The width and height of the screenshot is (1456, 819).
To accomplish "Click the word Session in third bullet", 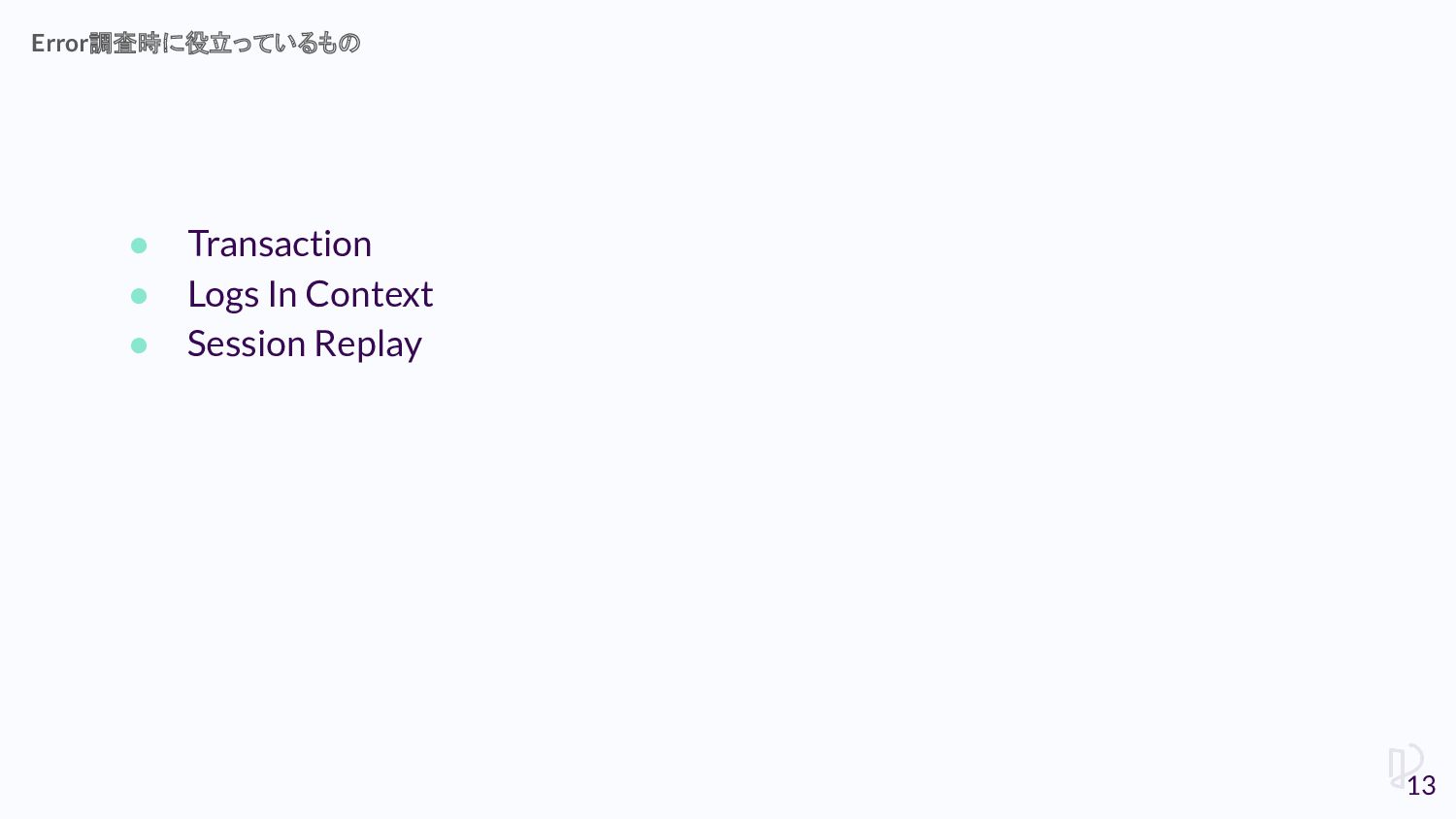I will [247, 344].
